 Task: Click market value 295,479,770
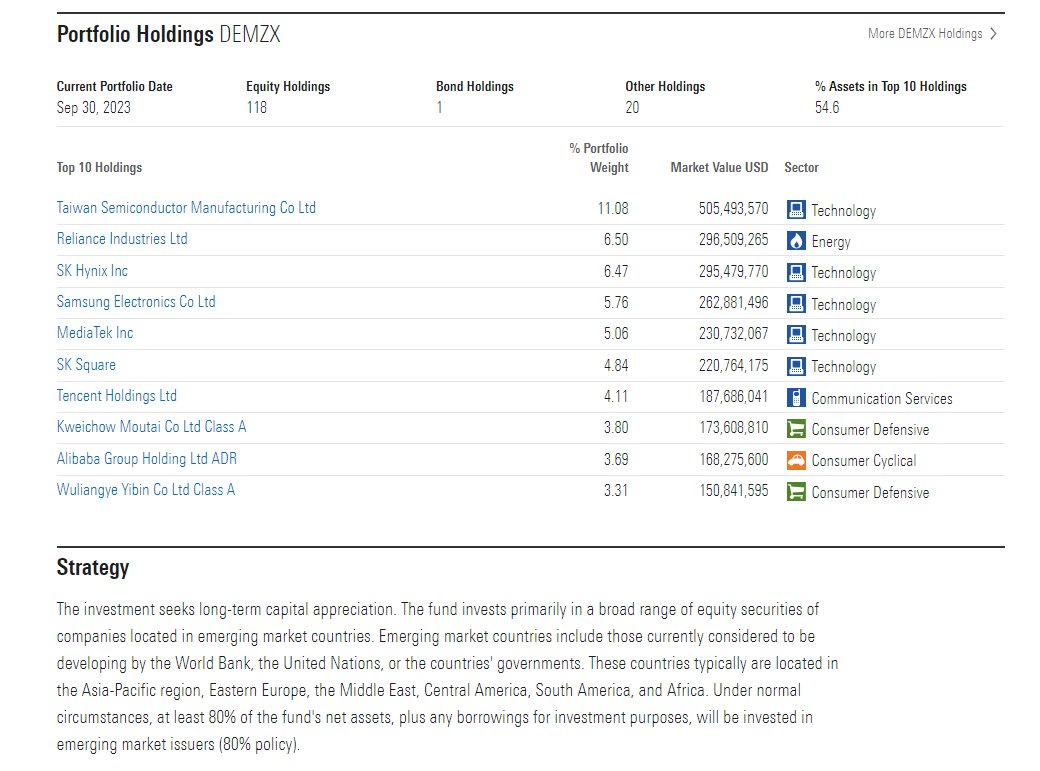(734, 271)
